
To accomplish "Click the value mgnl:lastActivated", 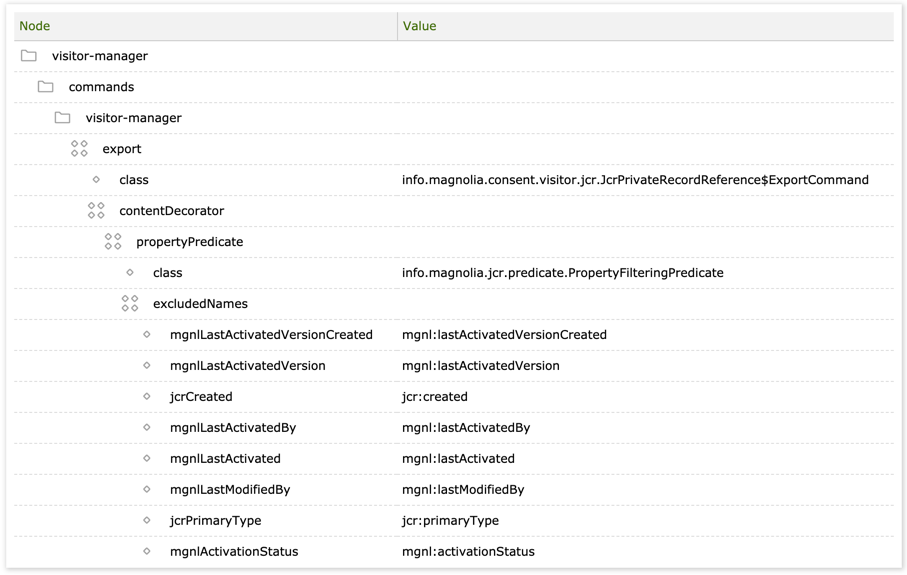I will 458,459.
